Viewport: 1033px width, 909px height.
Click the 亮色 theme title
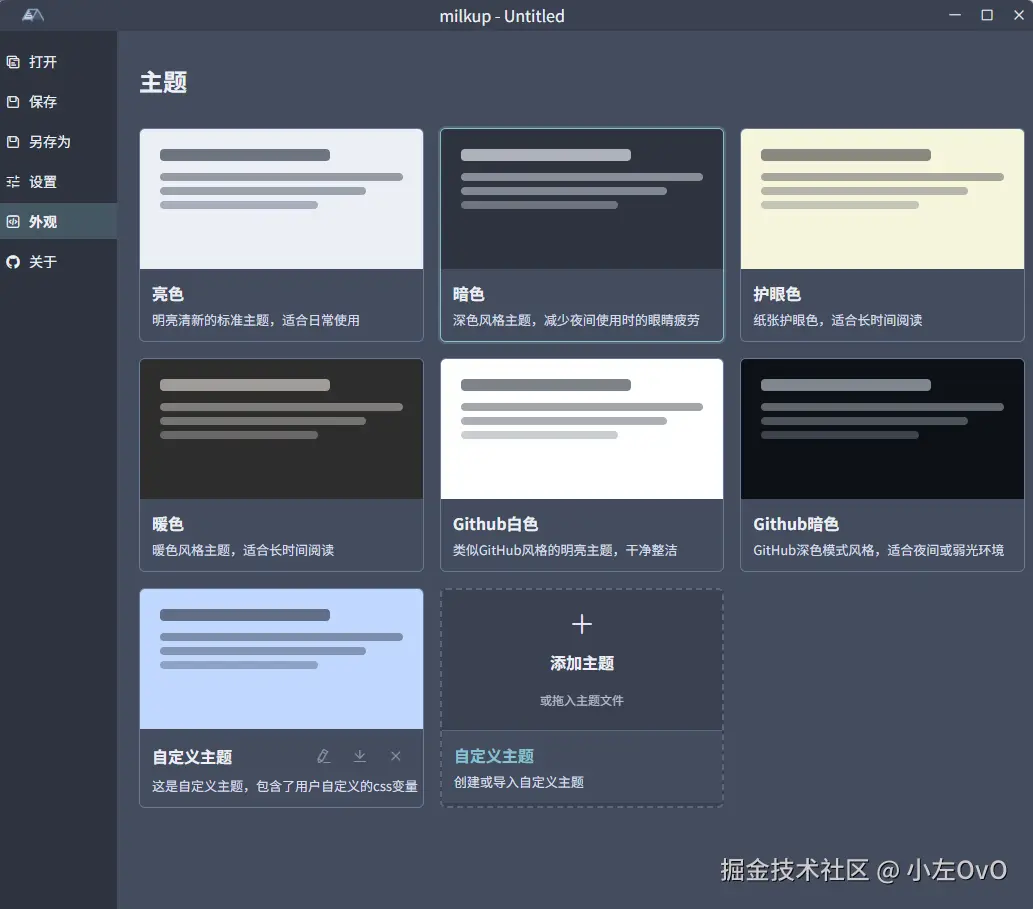point(168,294)
